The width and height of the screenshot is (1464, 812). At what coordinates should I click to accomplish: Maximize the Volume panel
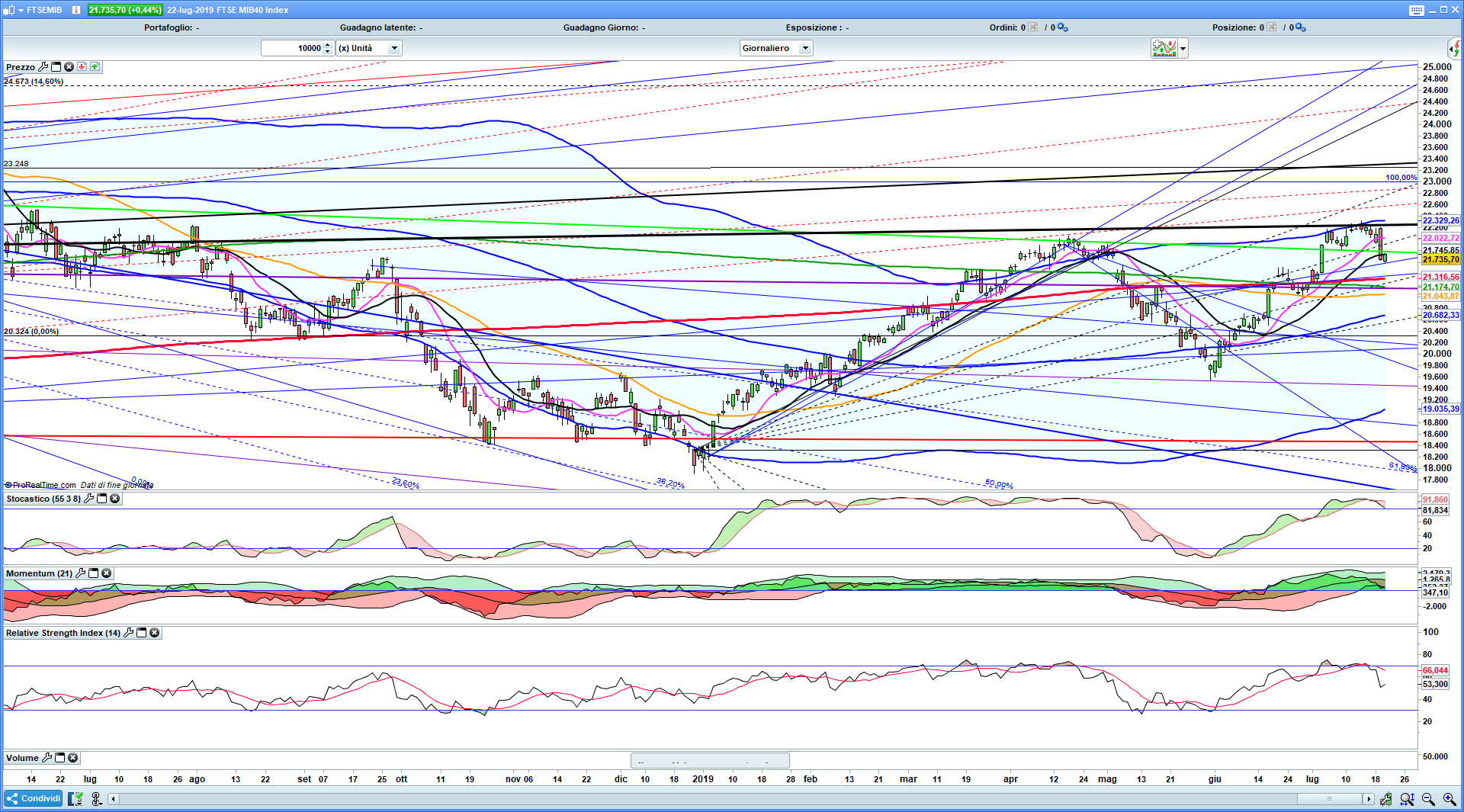click(60, 758)
